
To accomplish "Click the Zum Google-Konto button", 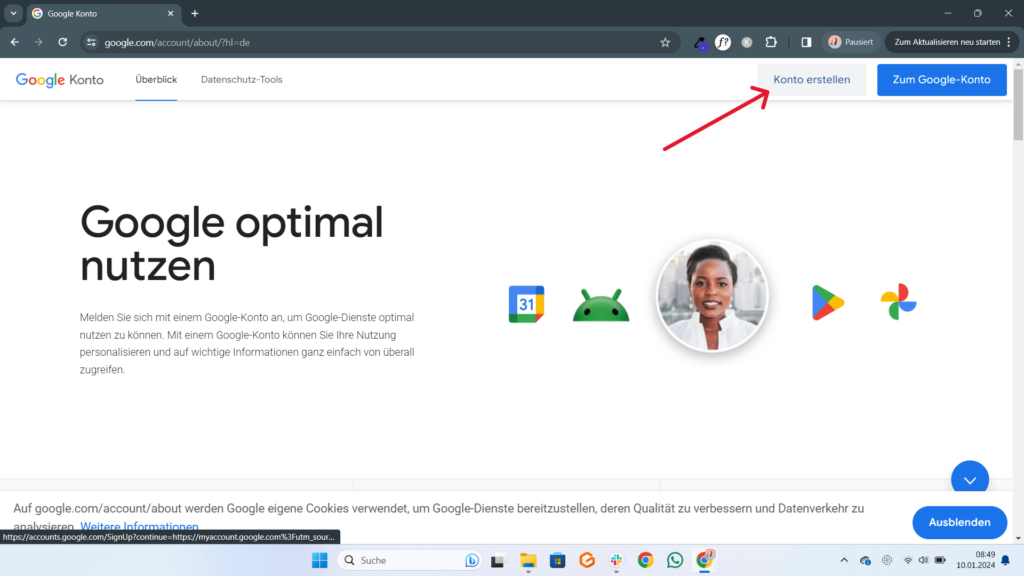I will [941, 80].
